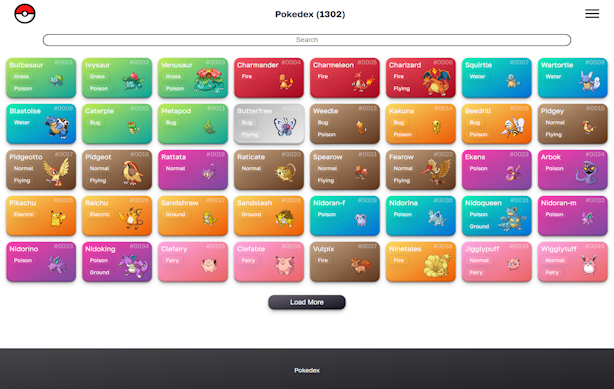614x389 pixels.
Task: Click the footer Pokedex text
Action: [307, 370]
